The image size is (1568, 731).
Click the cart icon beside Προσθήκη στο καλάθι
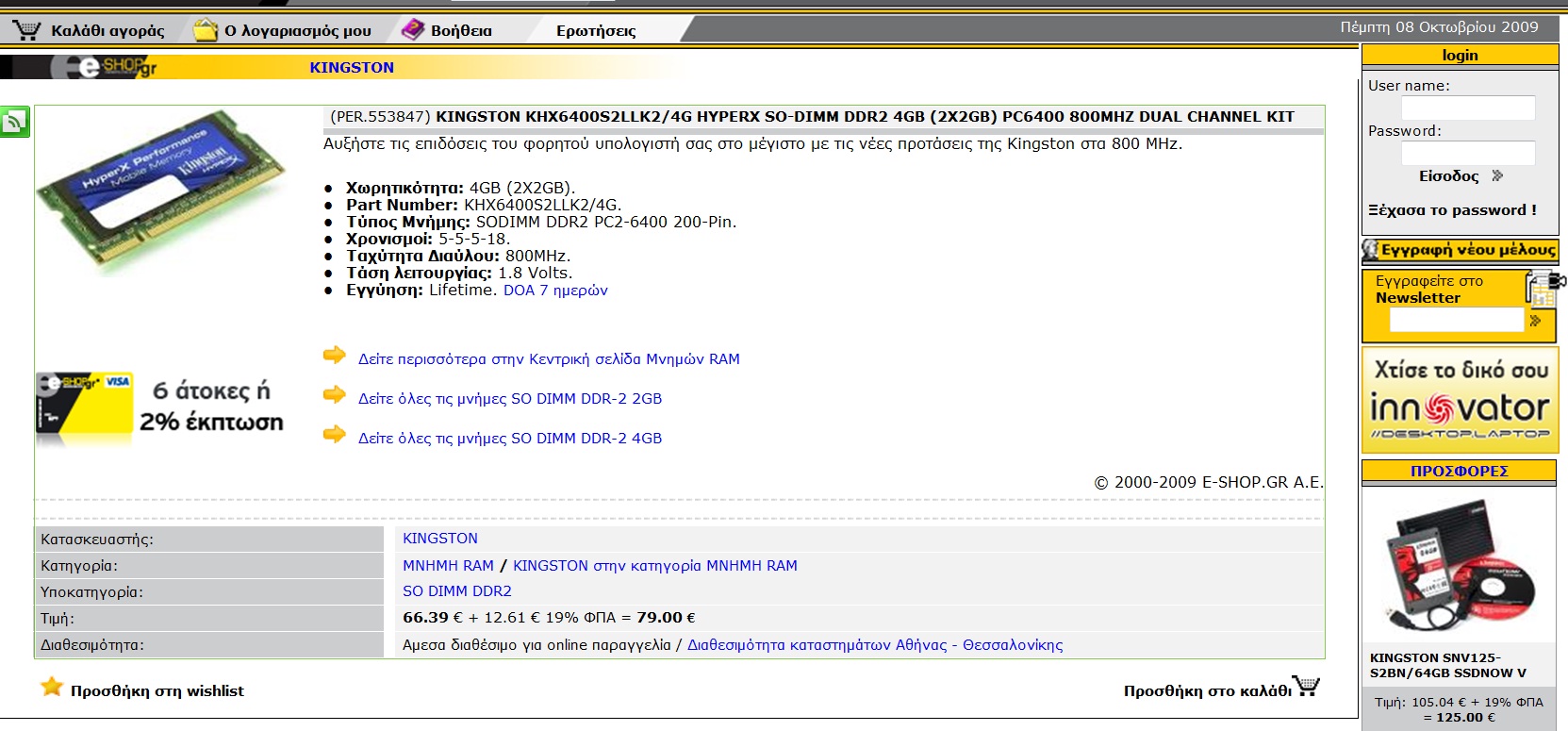pos(1306,686)
